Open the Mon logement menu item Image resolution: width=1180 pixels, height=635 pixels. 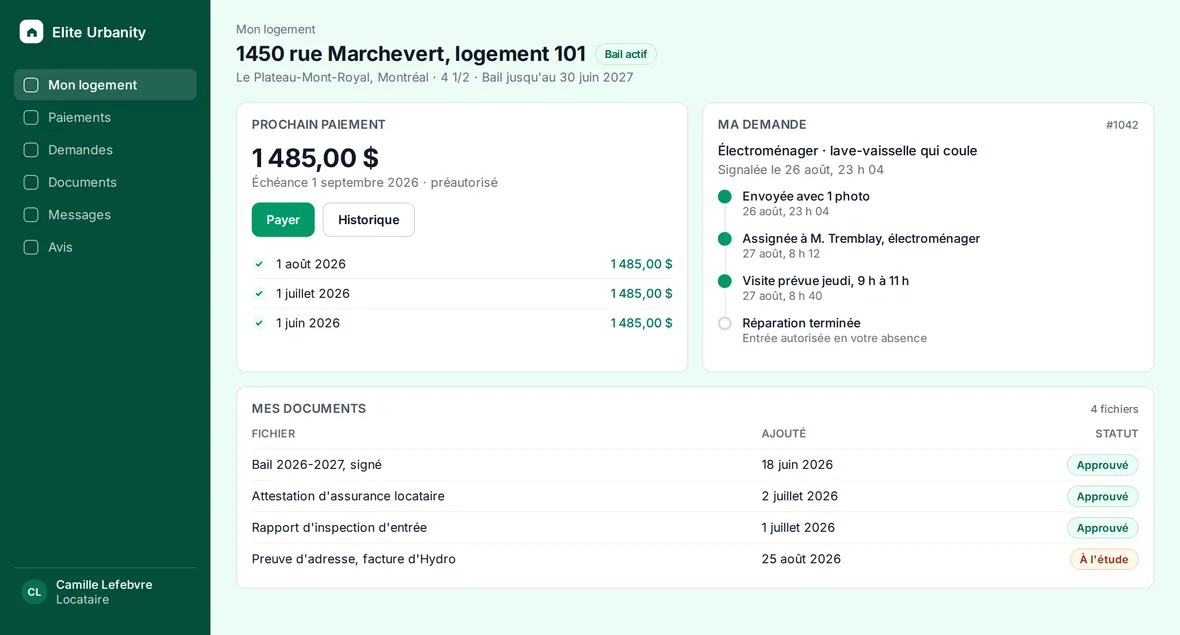[x=105, y=85]
